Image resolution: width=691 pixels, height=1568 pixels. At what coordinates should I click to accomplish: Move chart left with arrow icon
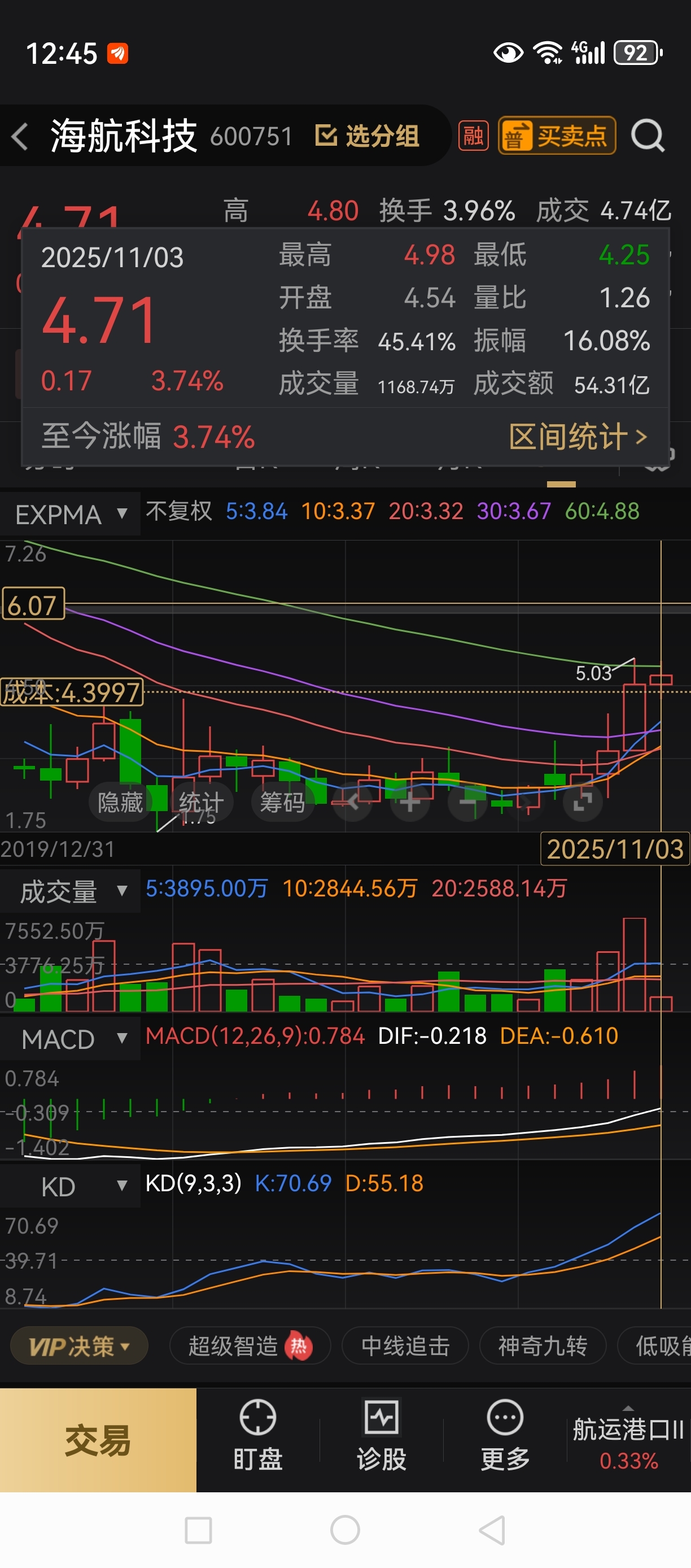pyautogui.click(x=352, y=802)
